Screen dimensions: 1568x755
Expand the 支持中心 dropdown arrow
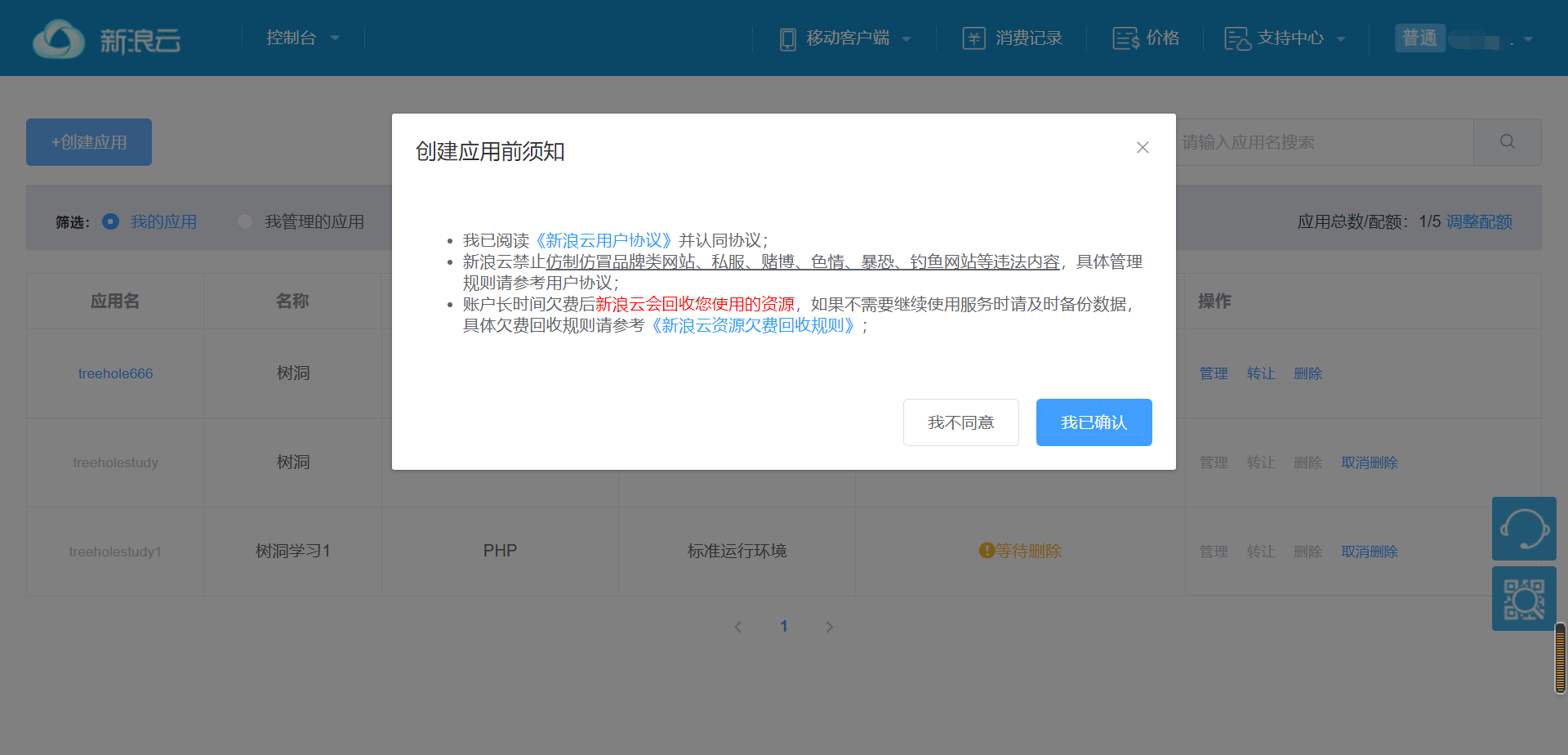point(1341,38)
